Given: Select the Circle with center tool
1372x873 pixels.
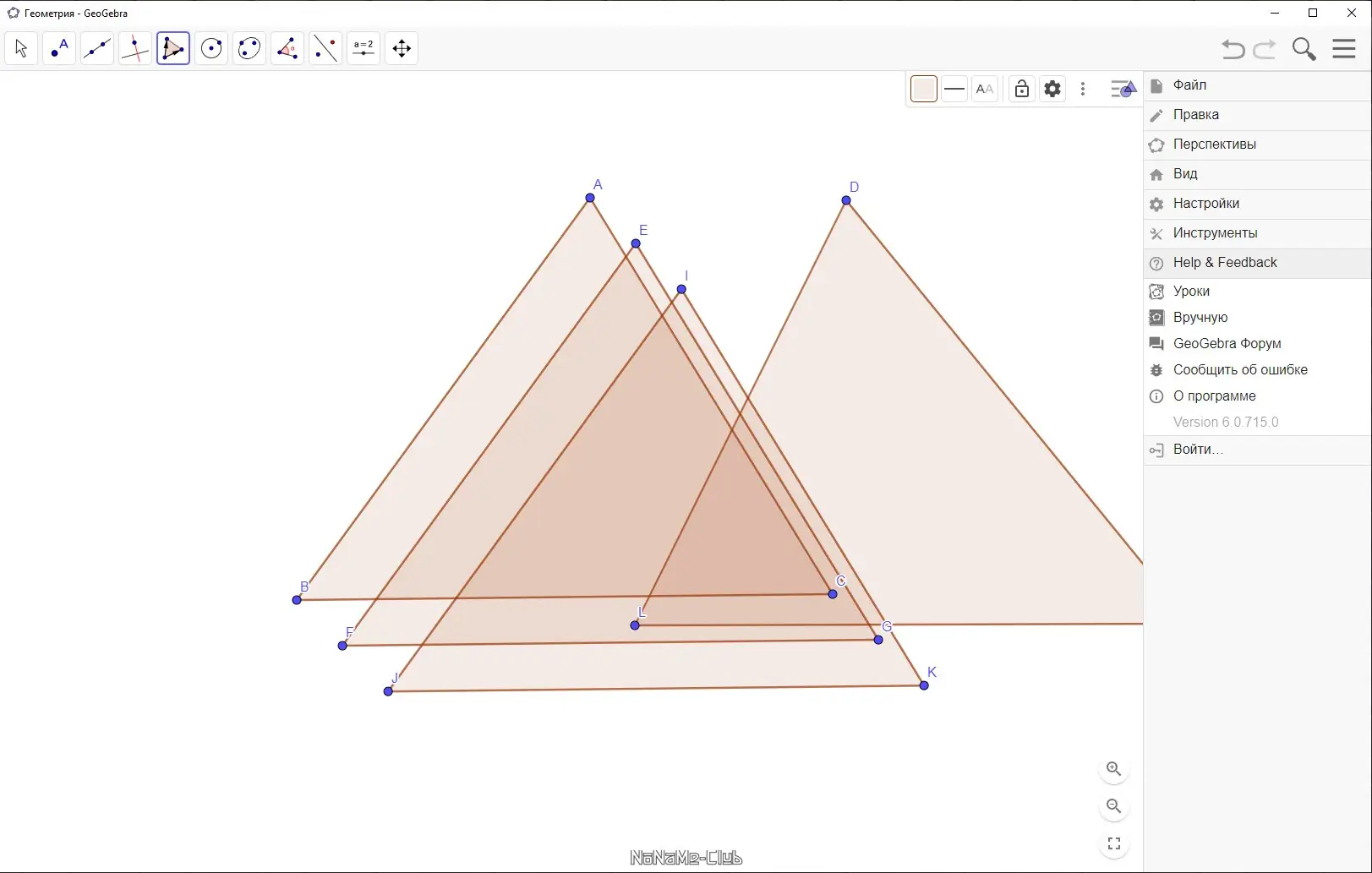Looking at the screenshot, I should [x=211, y=48].
